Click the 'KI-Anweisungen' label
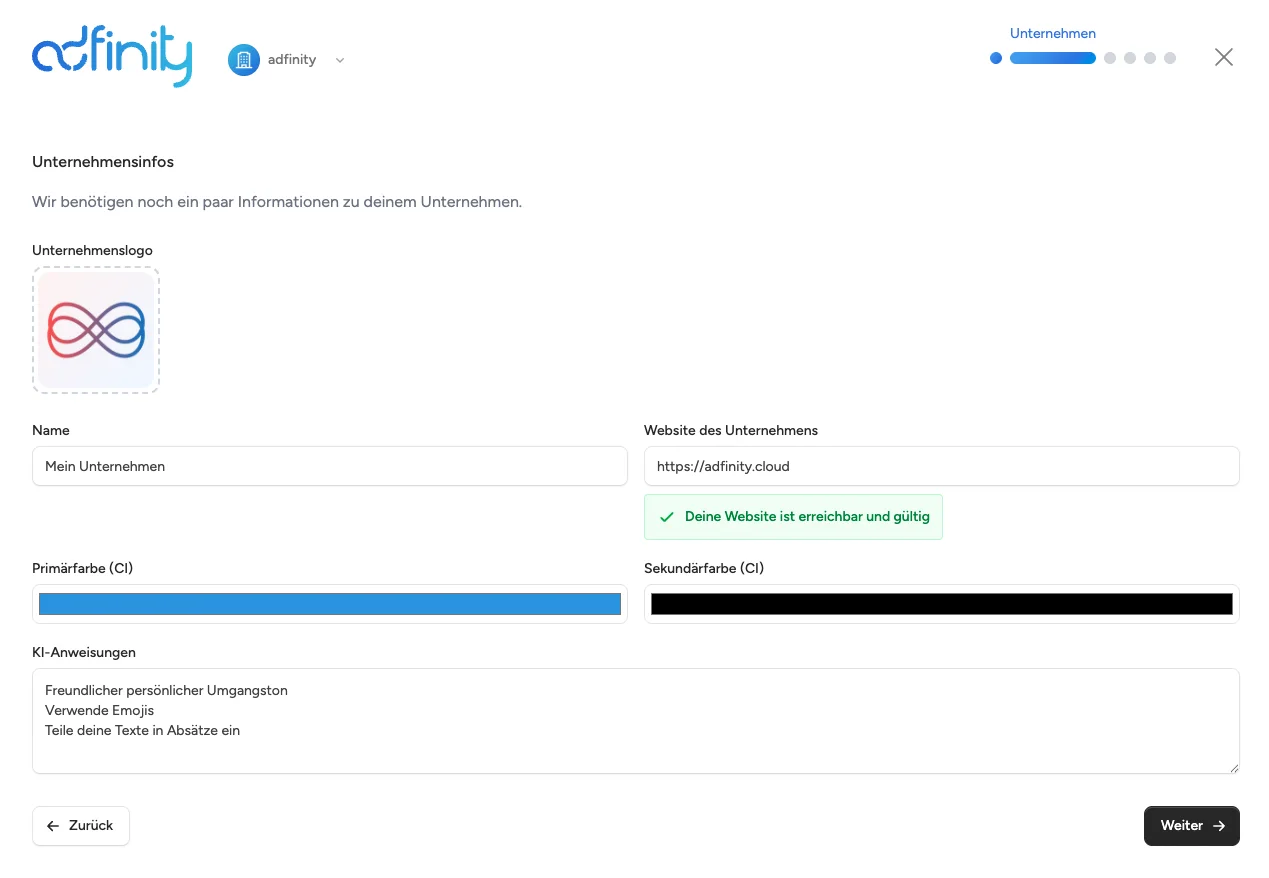This screenshot has height=878, width=1269. 84,652
